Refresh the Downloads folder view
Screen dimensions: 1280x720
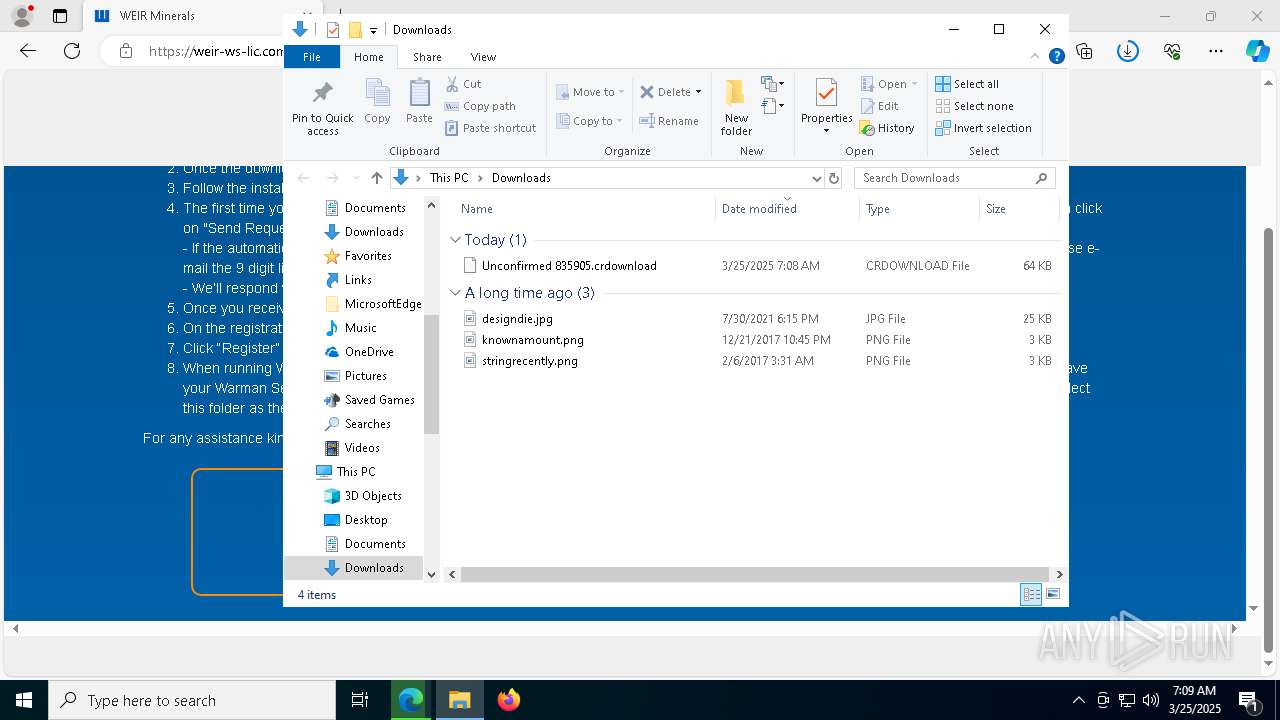(834, 178)
